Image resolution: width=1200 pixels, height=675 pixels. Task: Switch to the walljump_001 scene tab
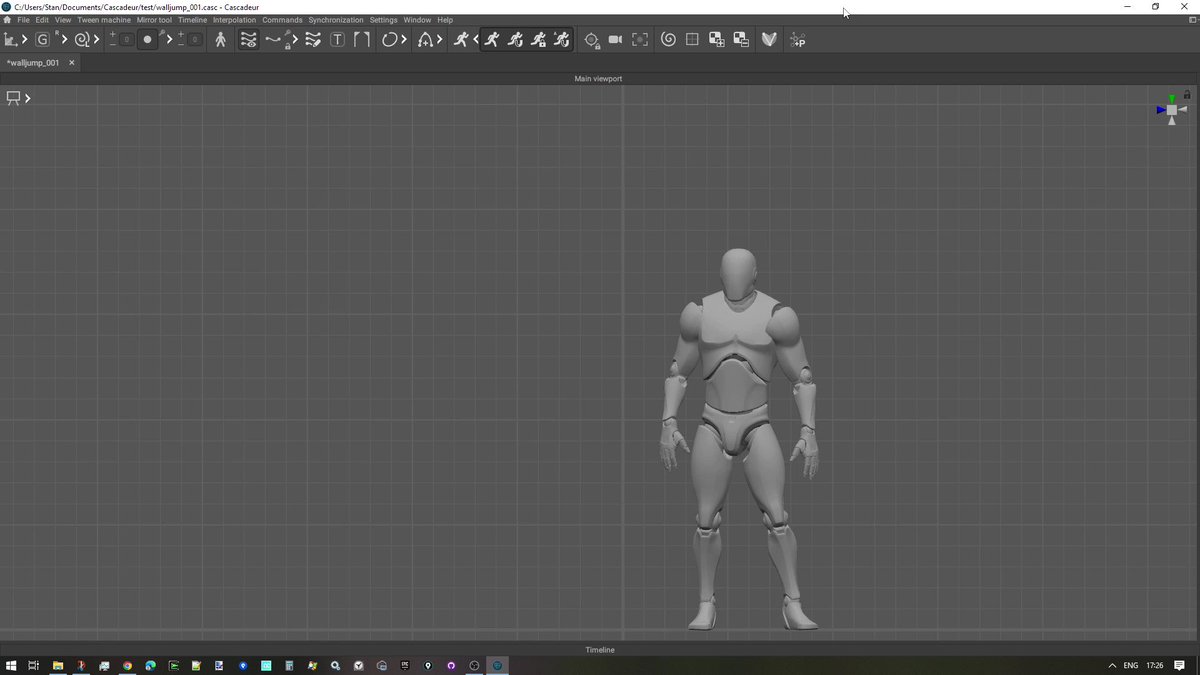[x=33, y=63]
